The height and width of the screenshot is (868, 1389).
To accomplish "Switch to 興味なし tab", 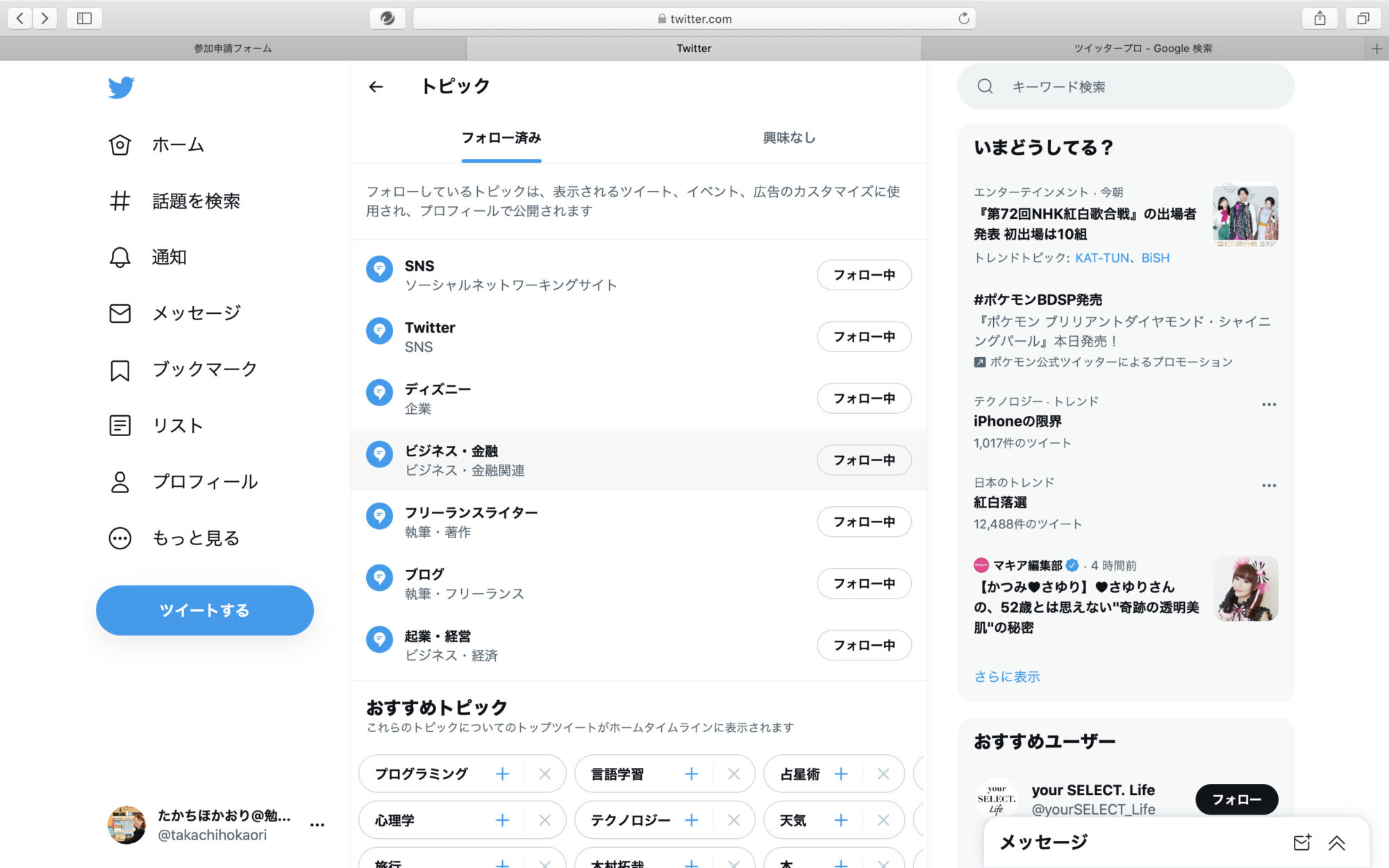I will pyautogui.click(x=789, y=137).
